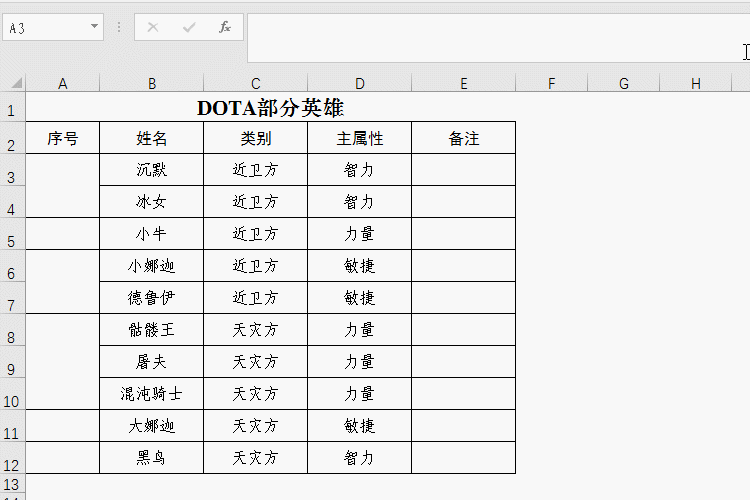The height and width of the screenshot is (500, 750).
Task: Select row 3 header
Action: tap(12, 170)
